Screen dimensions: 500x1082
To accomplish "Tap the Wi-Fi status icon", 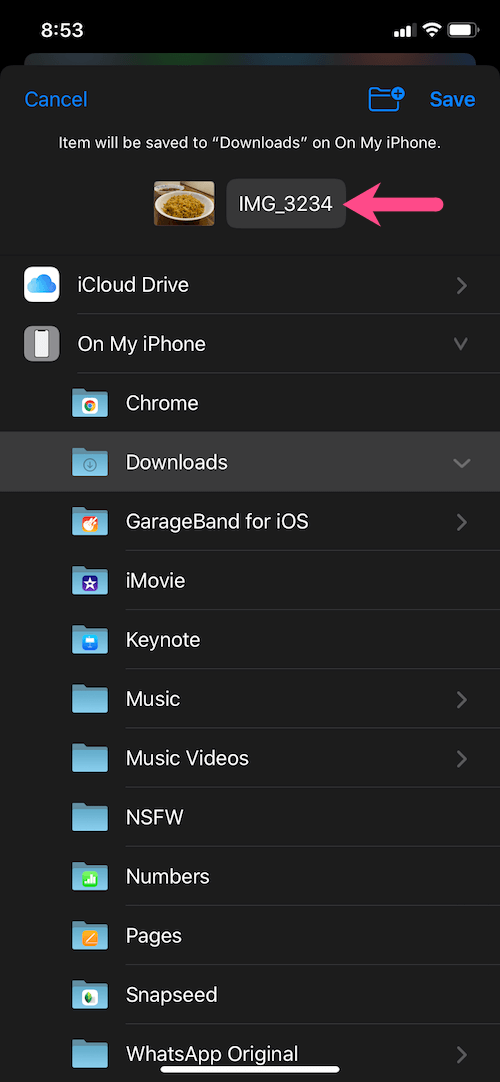I will 432,30.
